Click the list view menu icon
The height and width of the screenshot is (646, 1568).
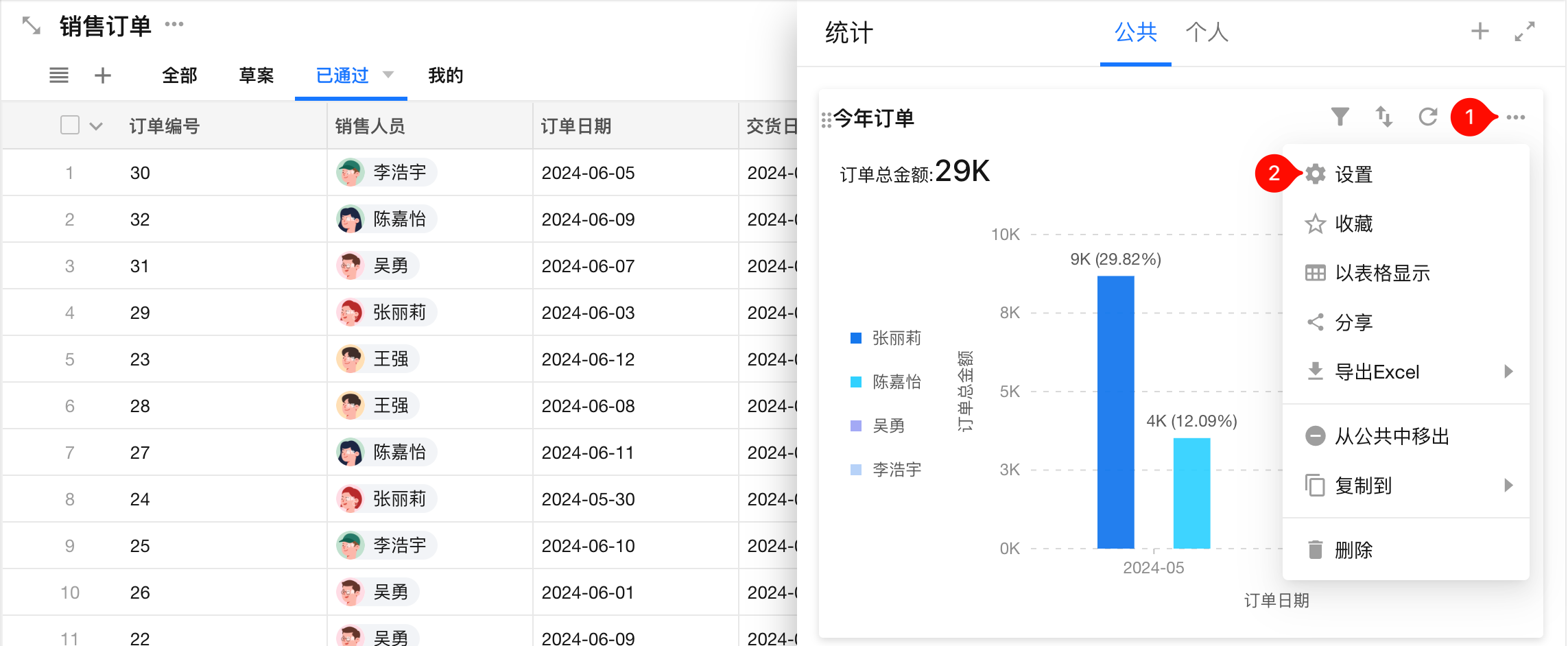click(x=59, y=75)
